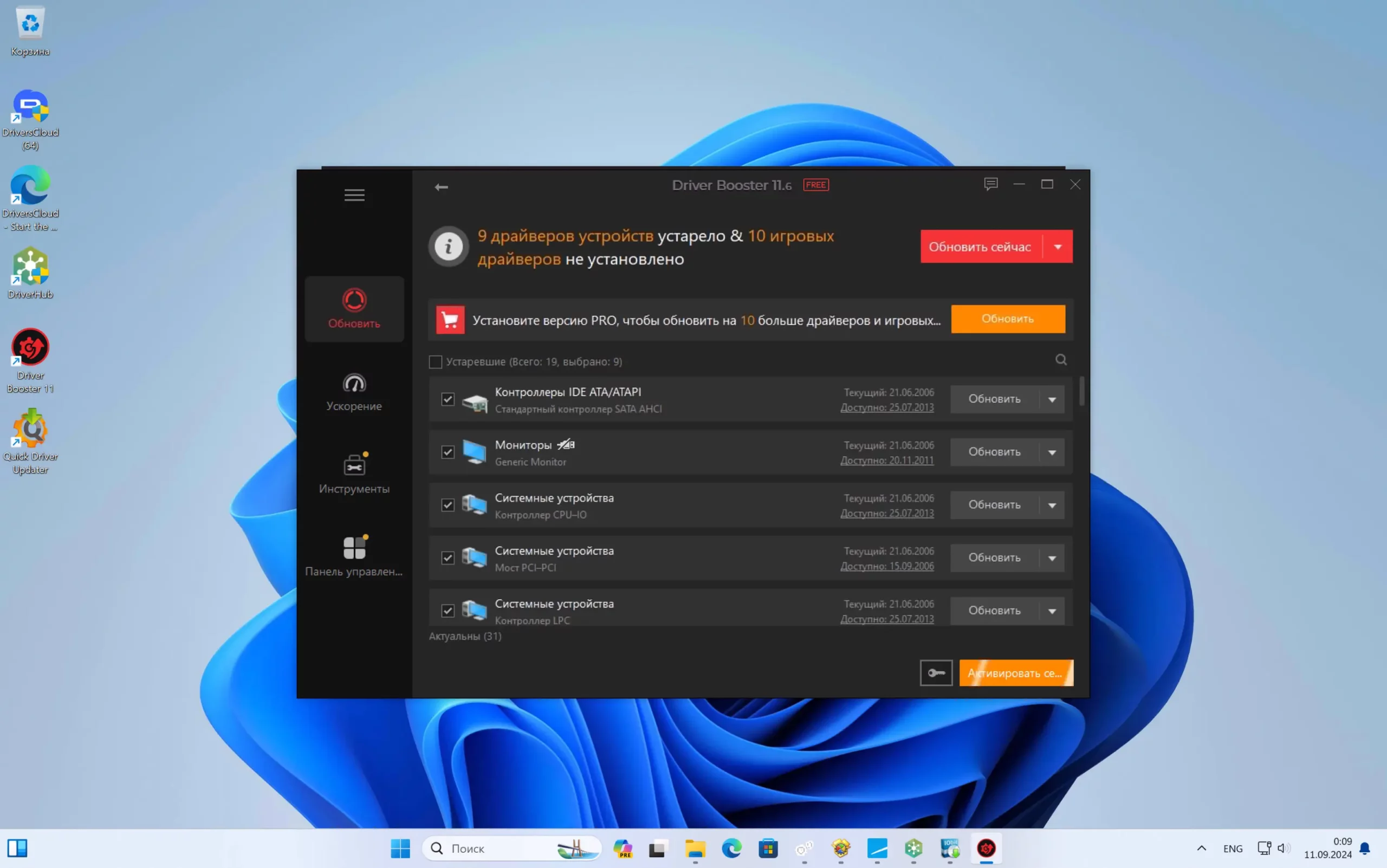This screenshot has height=868, width=1387.
Task: Switch to the Ускорение sidebar tab
Action: pyautogui.click(x=354, y=393)
